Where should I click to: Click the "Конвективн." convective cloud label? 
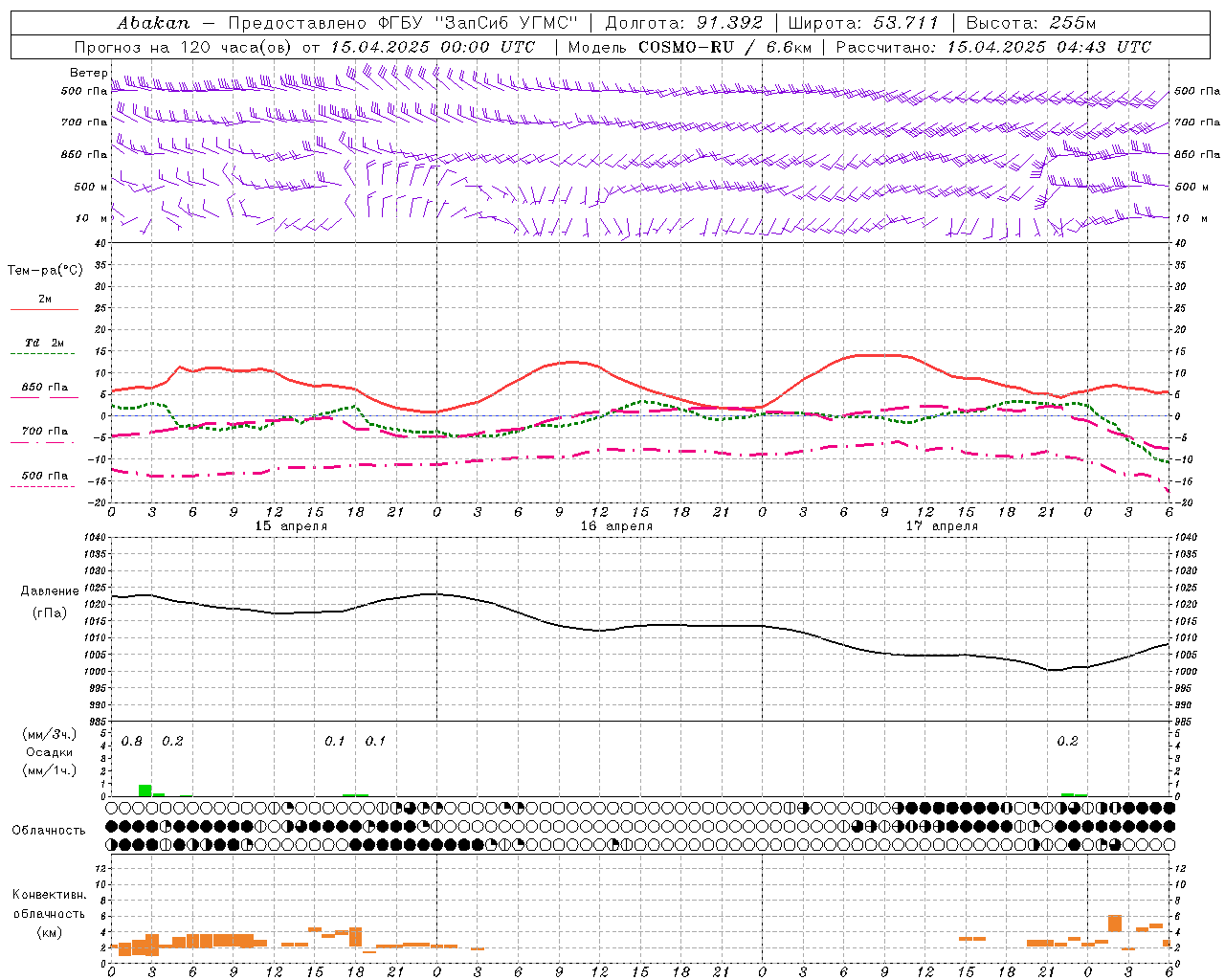[x=50, y=895]
